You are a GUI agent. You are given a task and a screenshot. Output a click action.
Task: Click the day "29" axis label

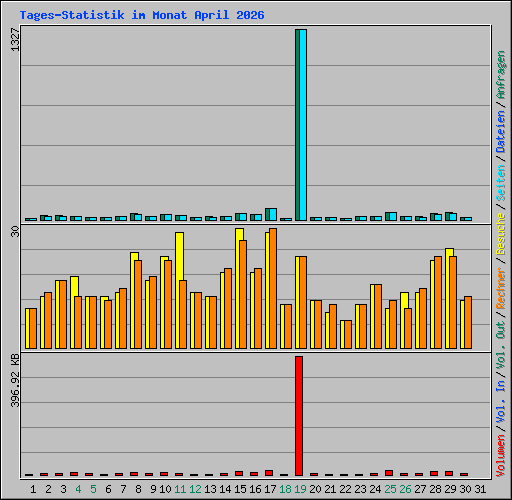pos(450,489)
